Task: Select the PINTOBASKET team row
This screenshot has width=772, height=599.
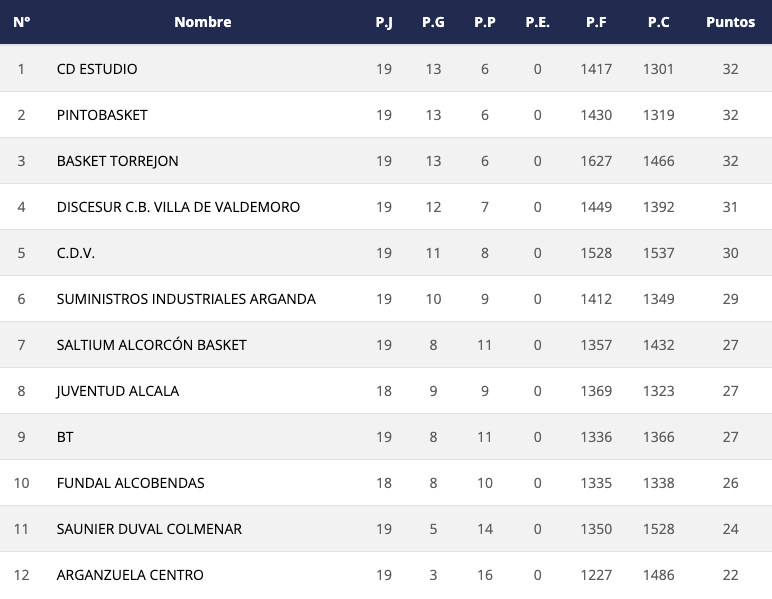Action: coord(102,115)
